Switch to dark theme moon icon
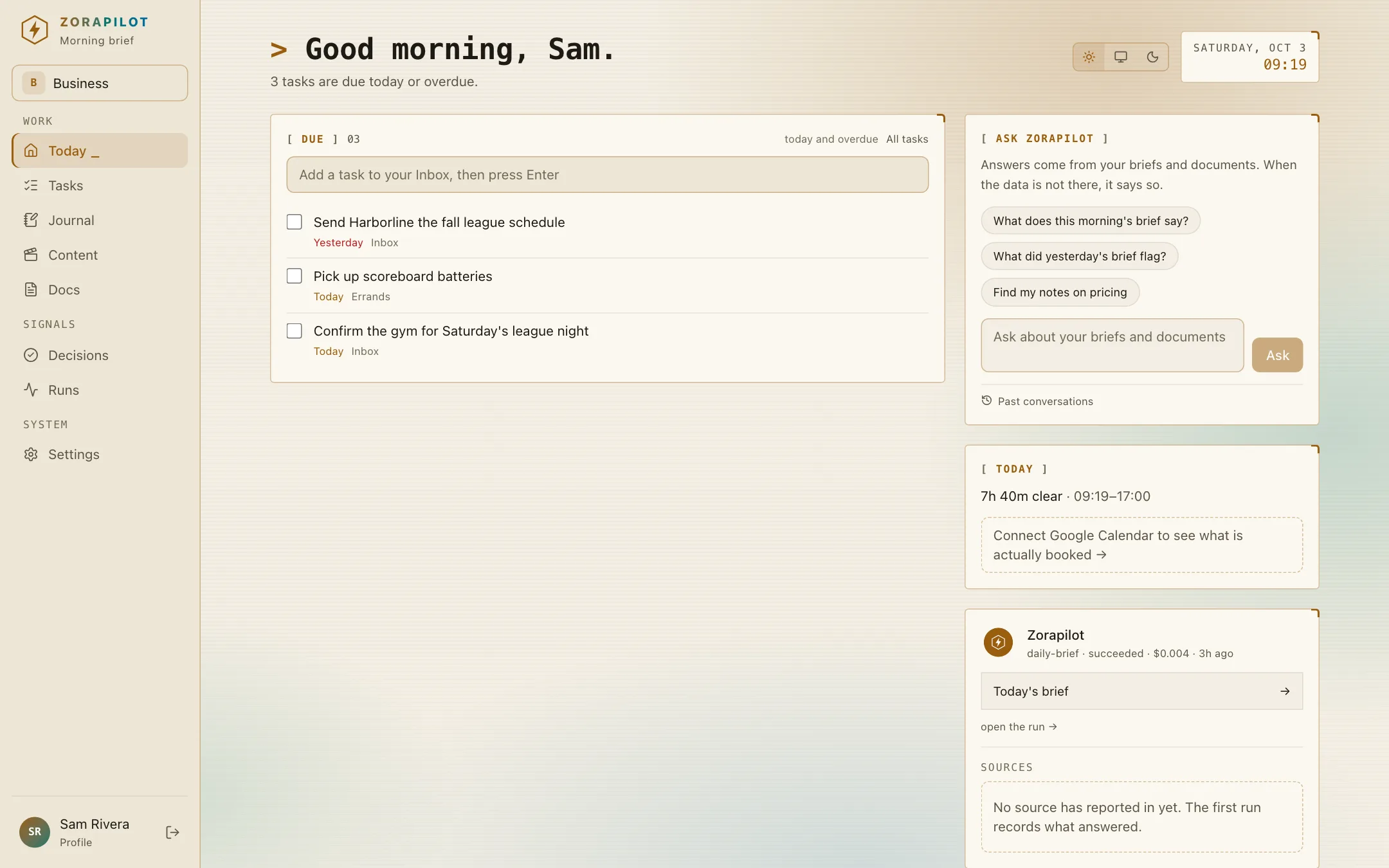This screenshot has height=868, width=1389. point(1152,57)
